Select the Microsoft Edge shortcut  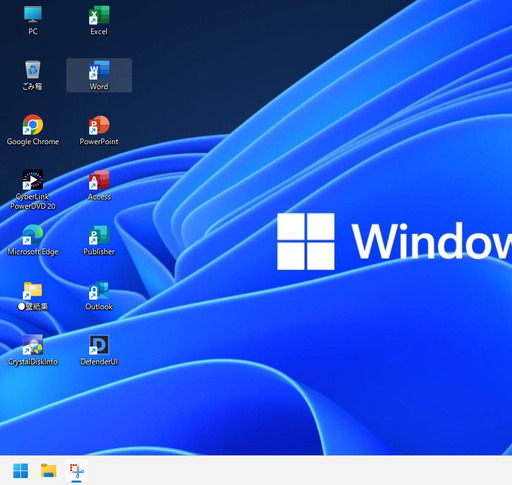click(33, 235)
